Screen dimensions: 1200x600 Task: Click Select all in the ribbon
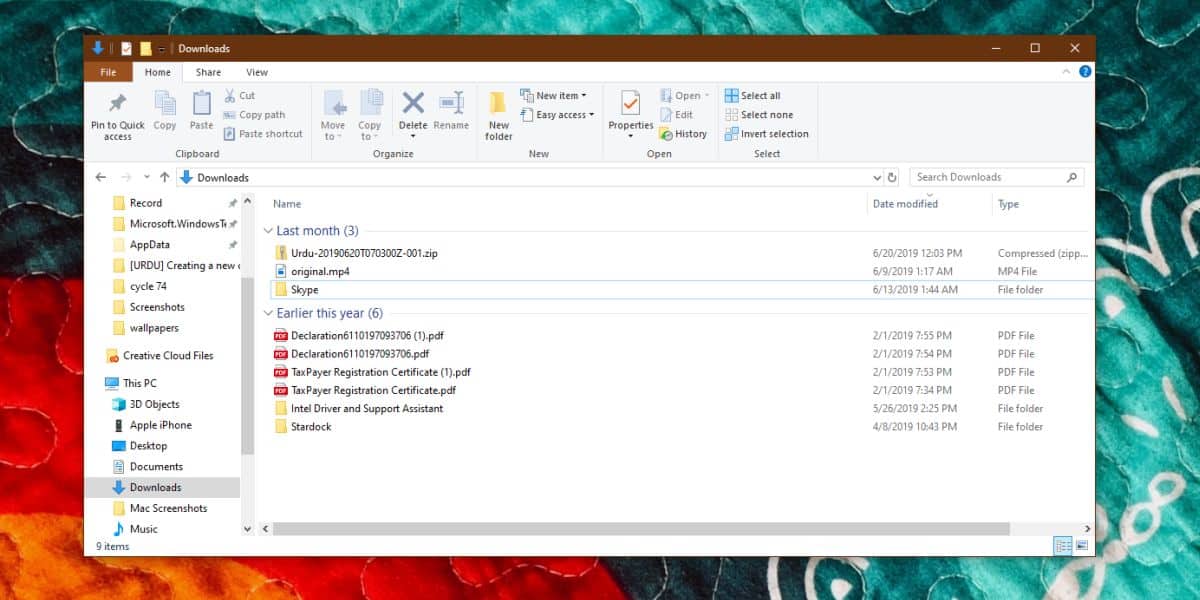pos(753,96)
